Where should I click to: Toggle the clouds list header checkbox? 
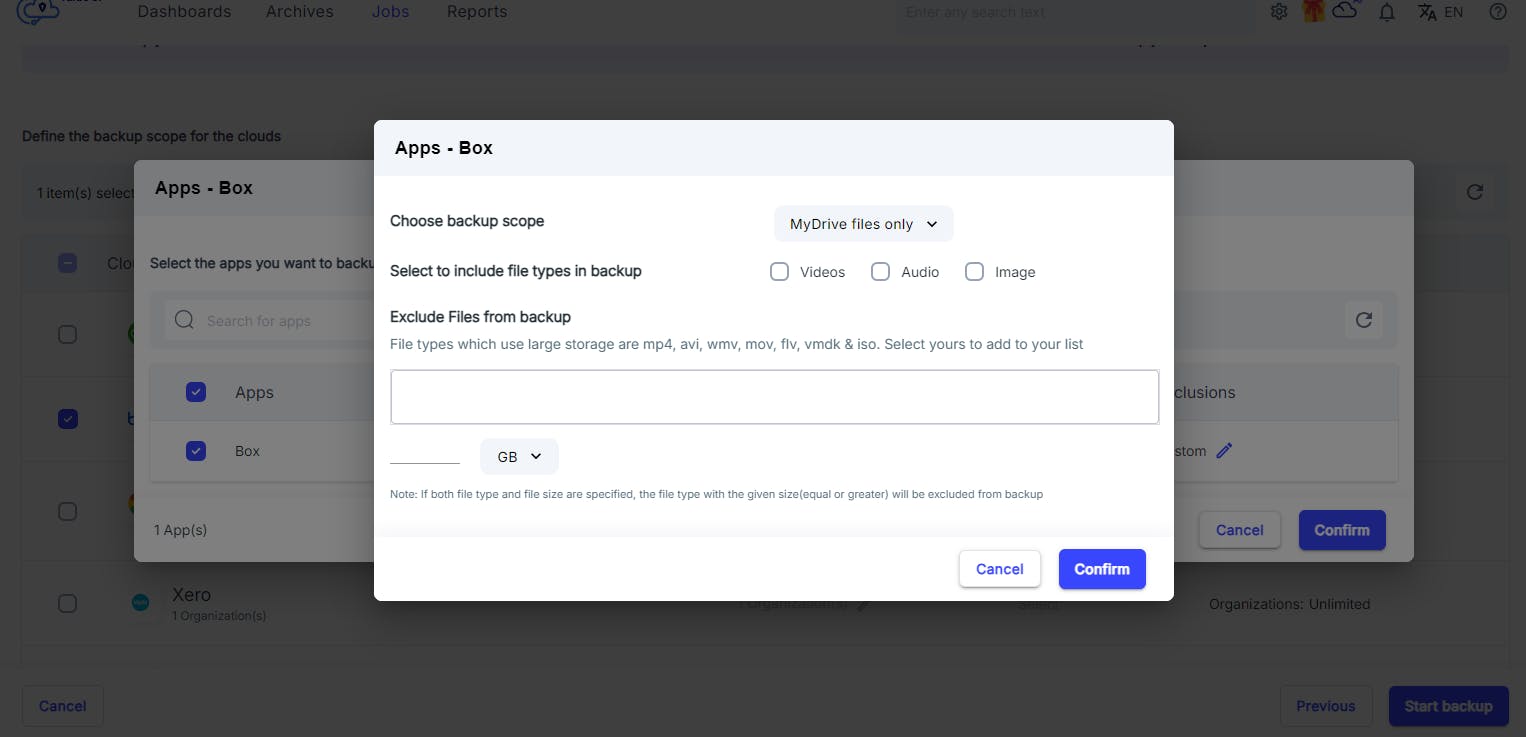[67, 264]
